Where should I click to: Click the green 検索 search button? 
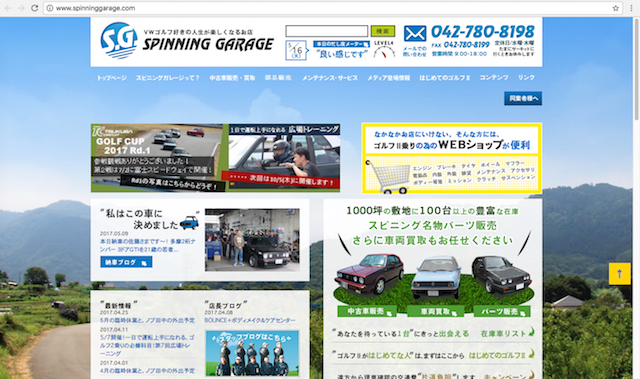383,31
